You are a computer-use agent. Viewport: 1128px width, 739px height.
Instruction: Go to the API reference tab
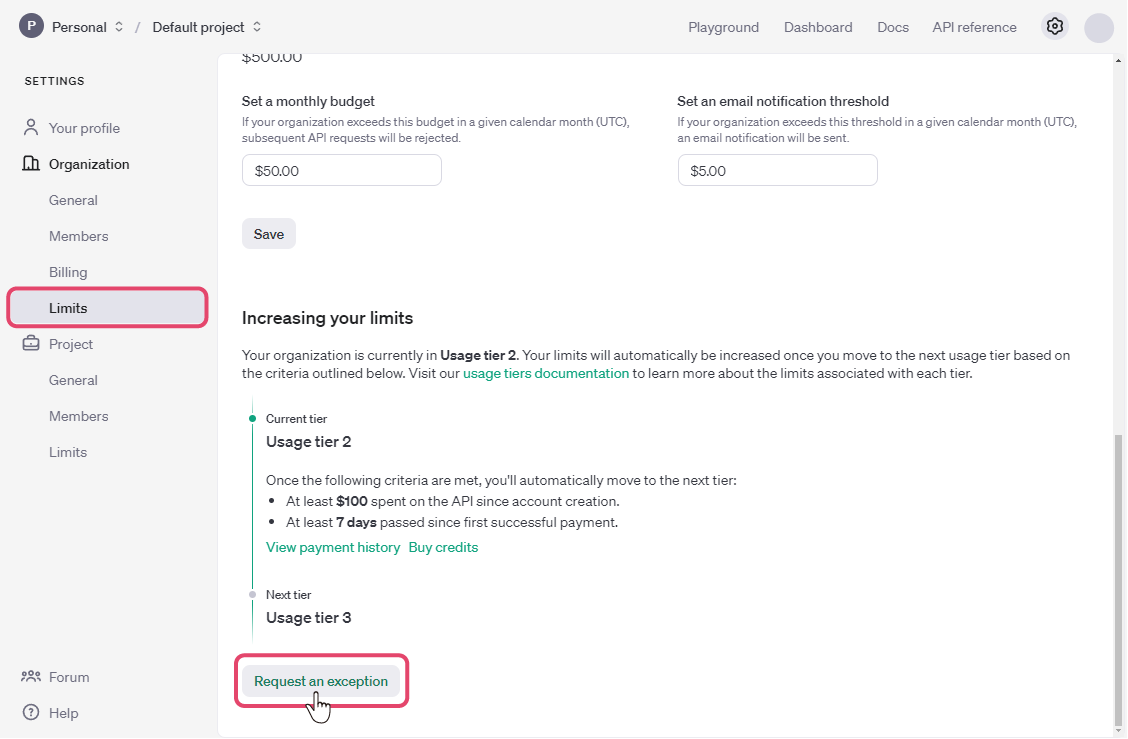(974, 27)
